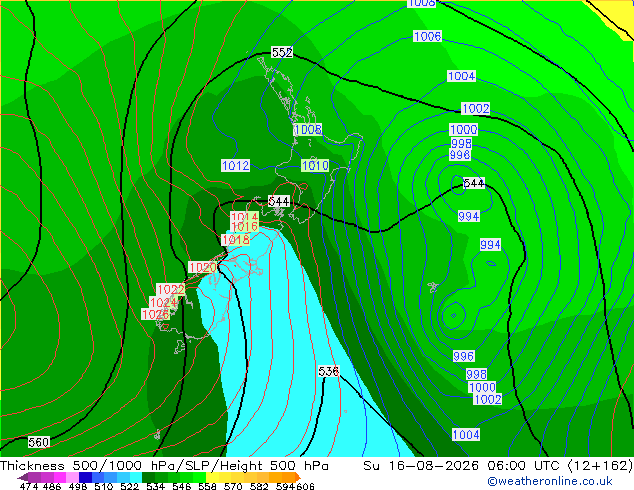Screen dimensions: 634x490
Task: Click the map title 'Thickness 500/1000 hPa/SLP/Height 500 hPa'
Action: pyautogui.click(x=164, y=466)
